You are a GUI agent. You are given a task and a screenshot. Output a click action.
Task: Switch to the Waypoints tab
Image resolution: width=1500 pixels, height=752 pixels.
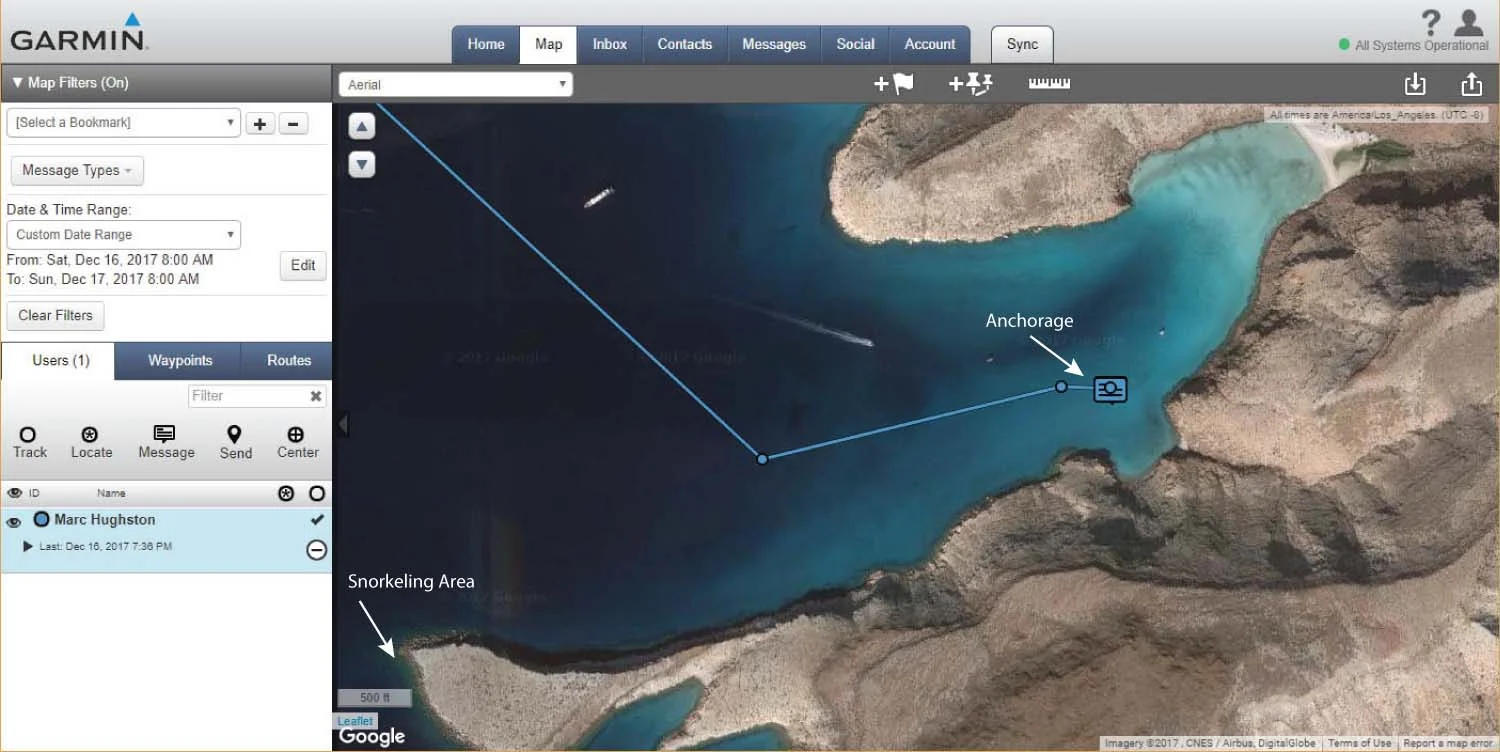(x=180, y=360)
